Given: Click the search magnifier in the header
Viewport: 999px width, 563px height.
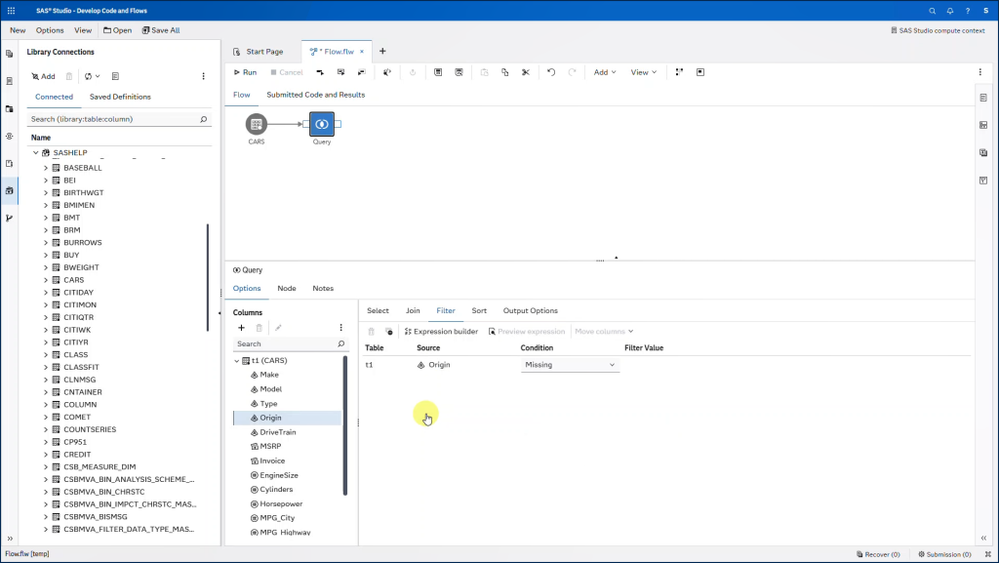Looking at the screenshot, I should click(x=932, y=11).
